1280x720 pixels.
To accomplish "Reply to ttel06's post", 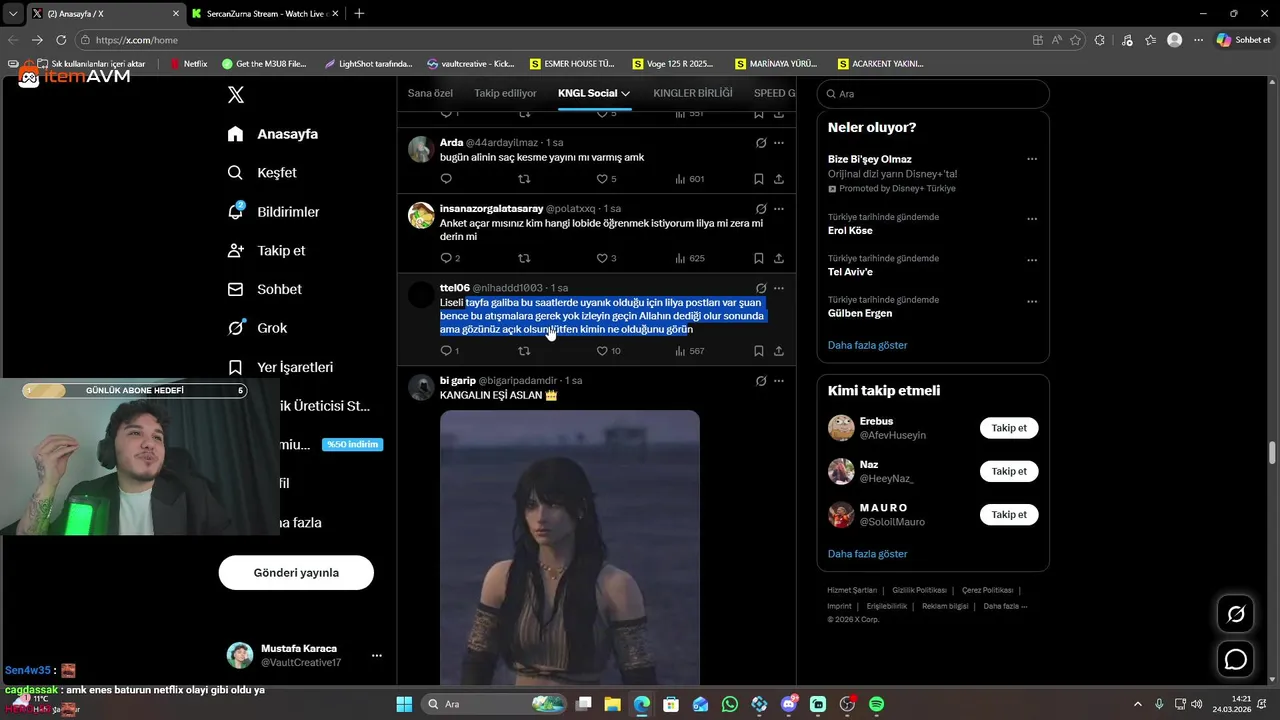I will (x=446, y=351).
